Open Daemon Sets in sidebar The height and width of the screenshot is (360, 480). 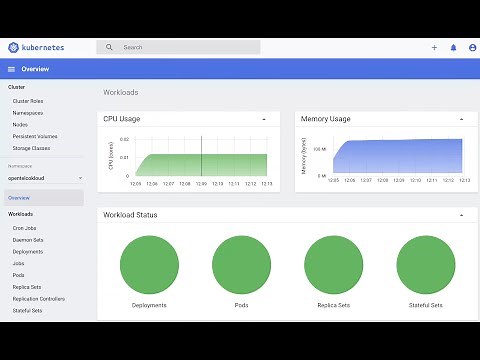pyautogui.click(x=28, y=240)
